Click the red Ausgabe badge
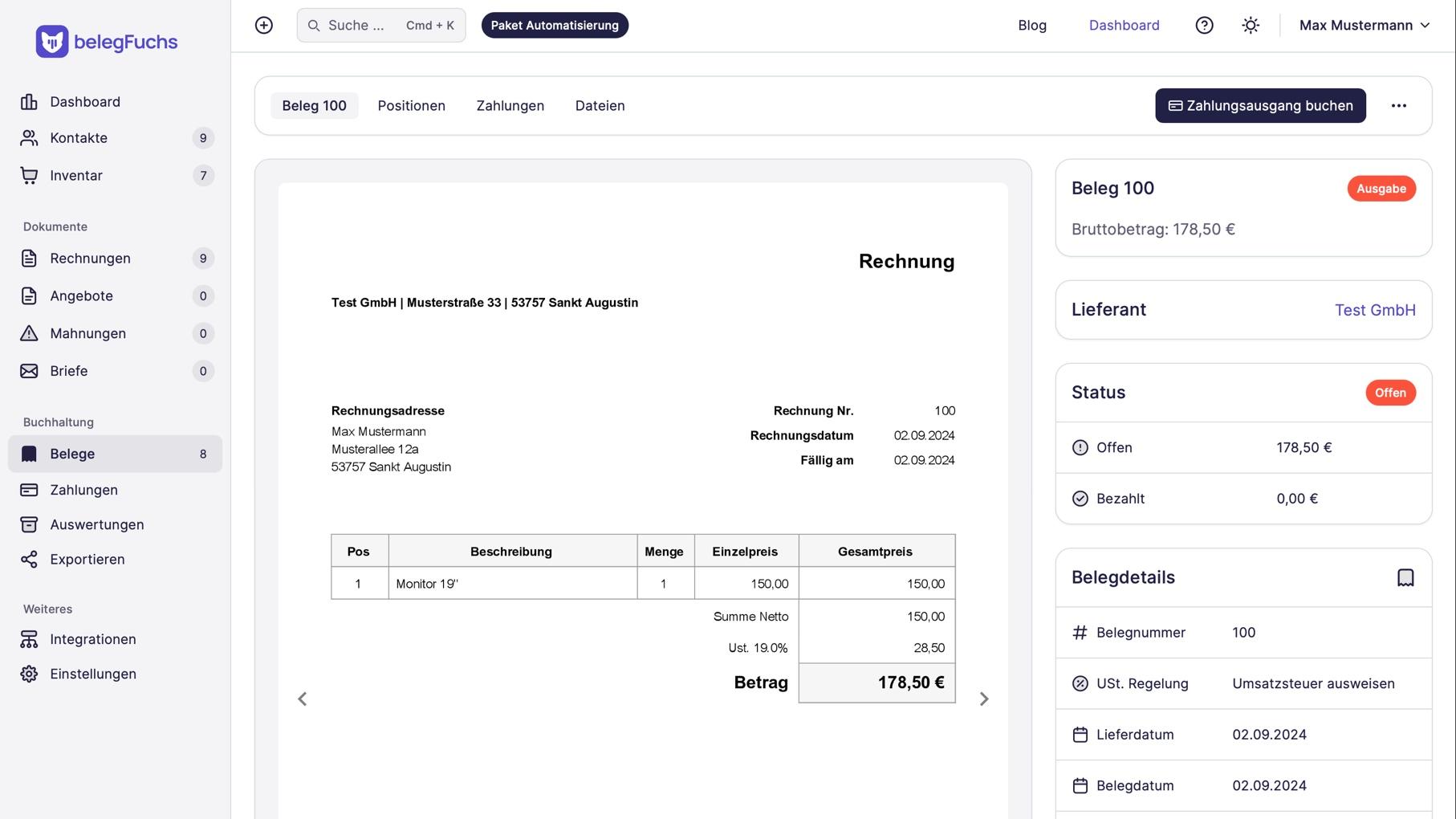The width and height of the screenshot is (1456, 819). [1381, 188]
